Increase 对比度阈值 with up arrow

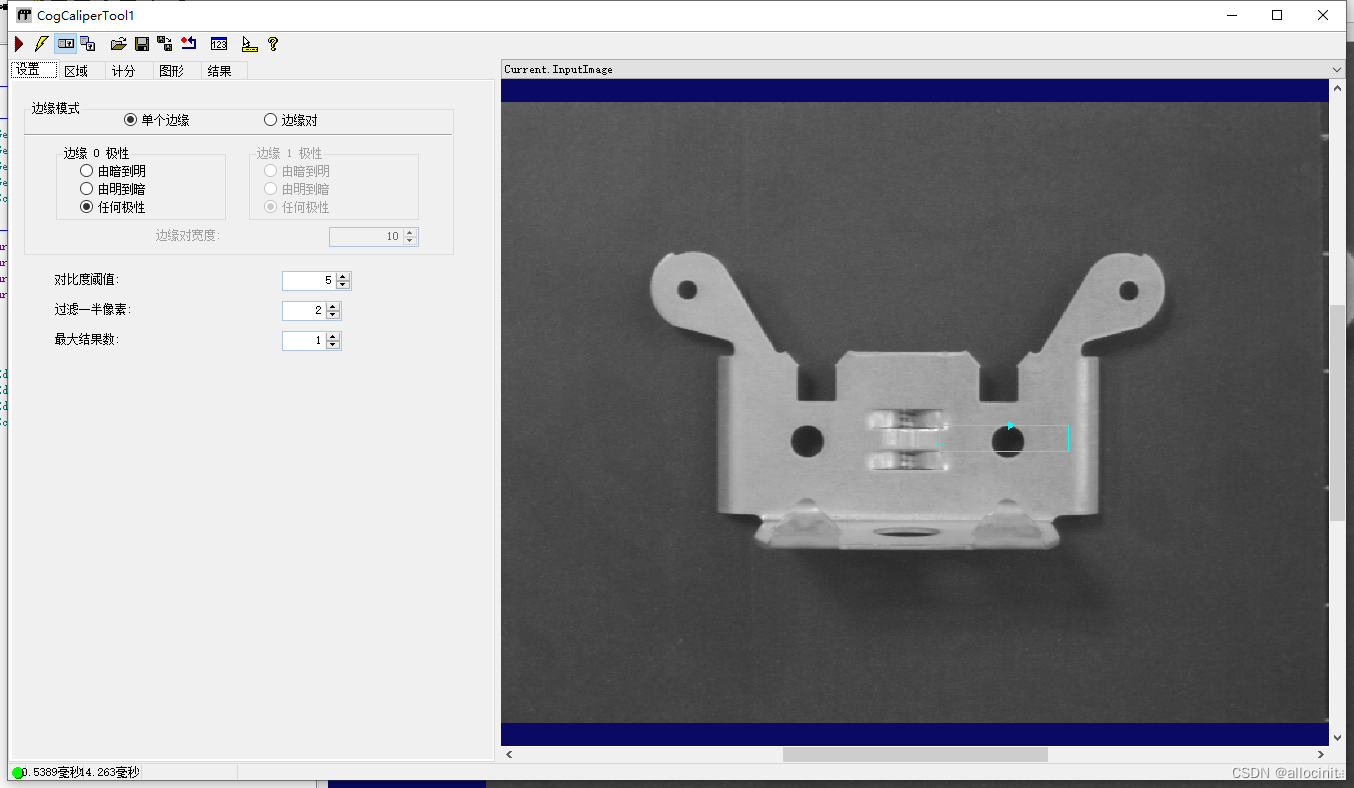coord(343,277)
